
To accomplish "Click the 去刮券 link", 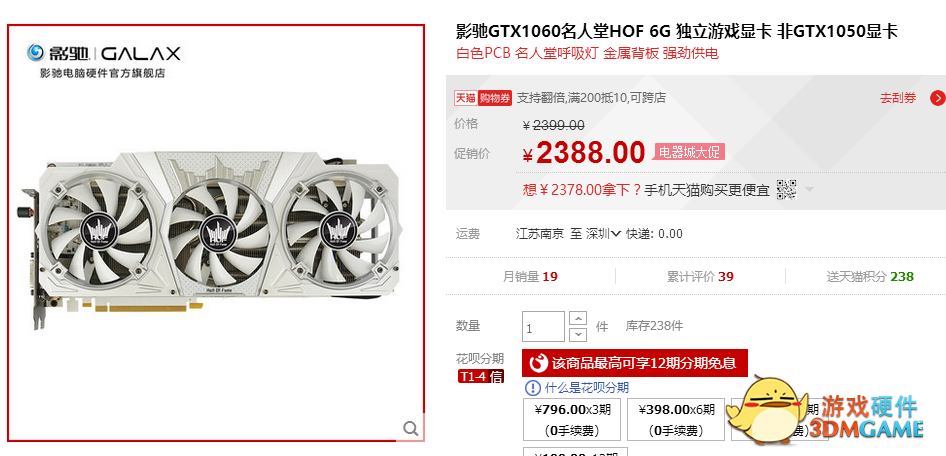I will pos(898,98).
